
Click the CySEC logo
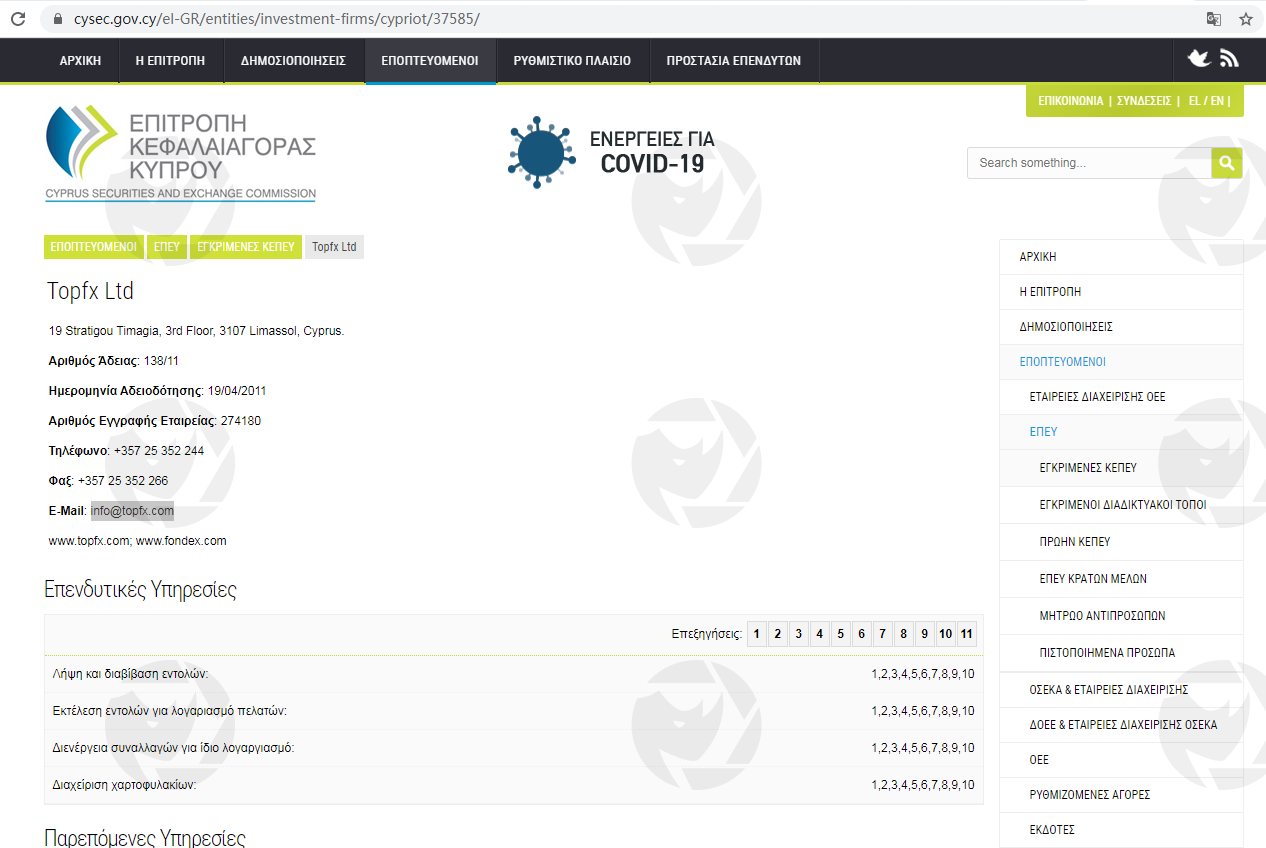[x=181, y=153]
